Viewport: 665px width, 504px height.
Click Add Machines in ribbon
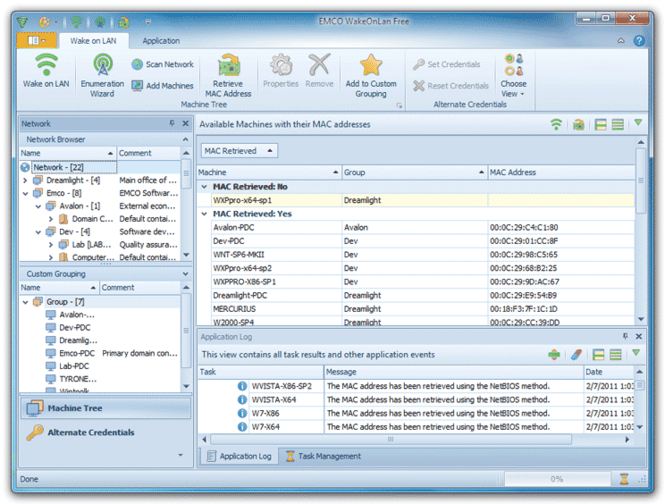tap(162, 86)
